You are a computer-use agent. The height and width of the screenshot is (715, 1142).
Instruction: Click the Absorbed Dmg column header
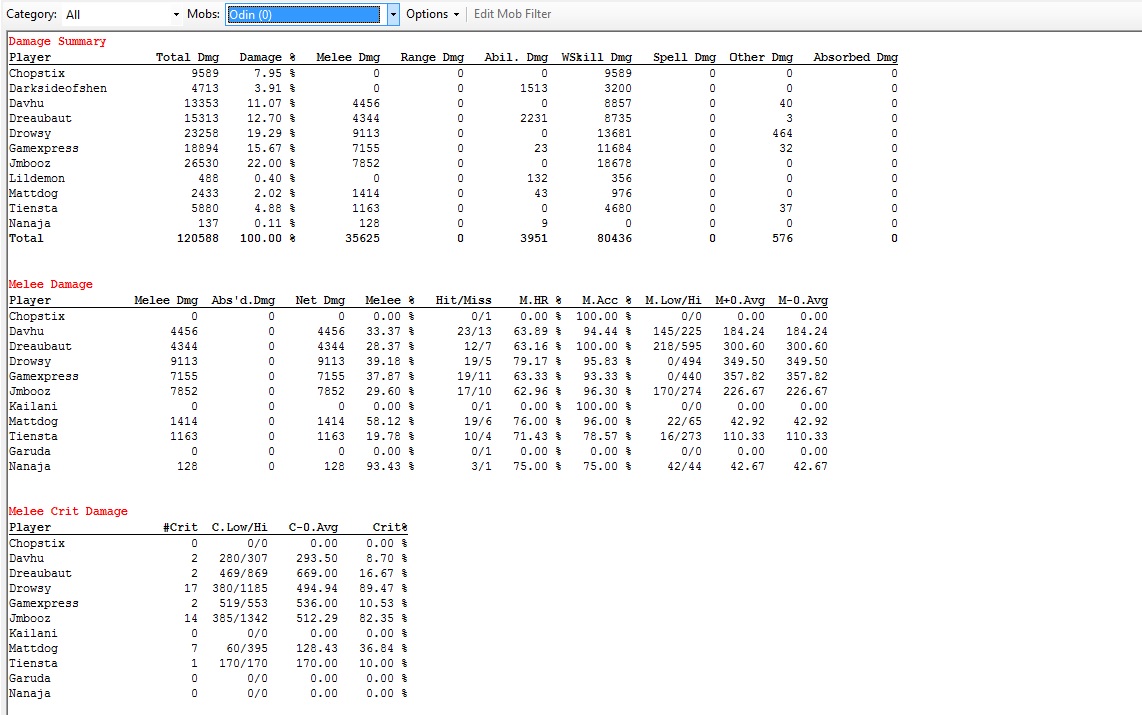855,58
